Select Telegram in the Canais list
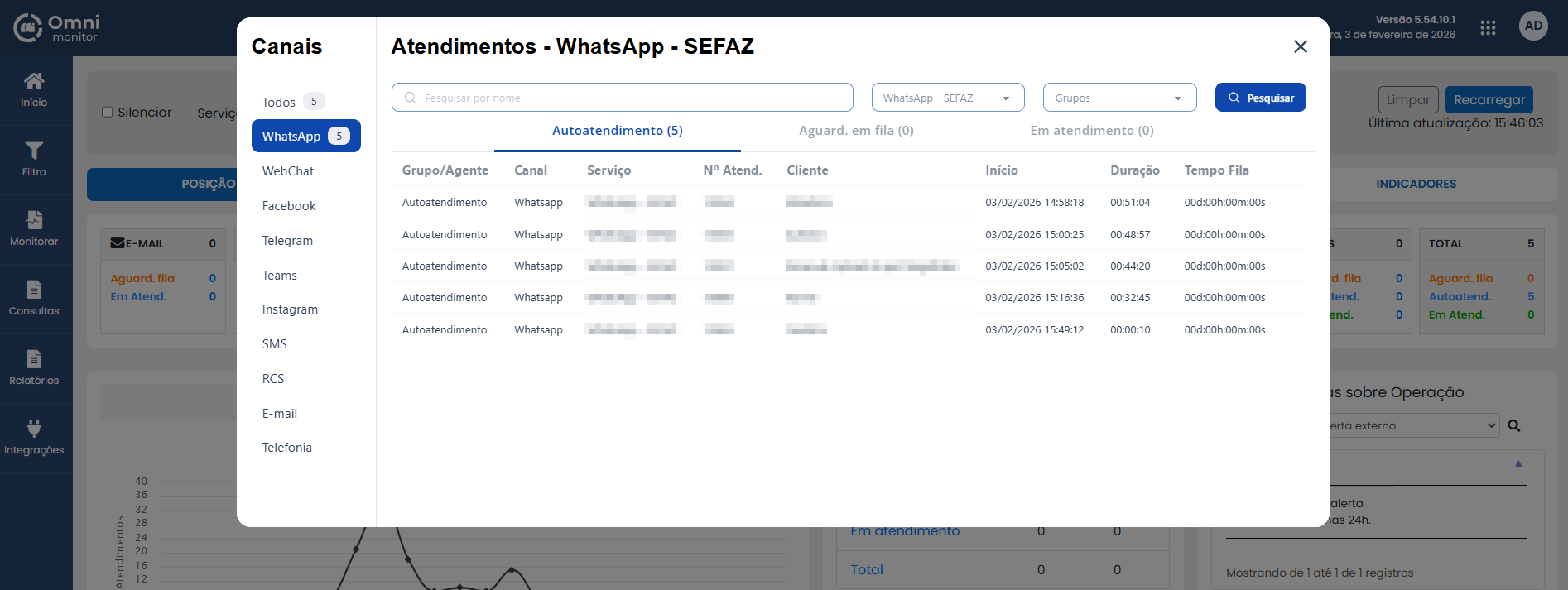Viewport: 1568px width, 590px height. (x=287, y=241)
